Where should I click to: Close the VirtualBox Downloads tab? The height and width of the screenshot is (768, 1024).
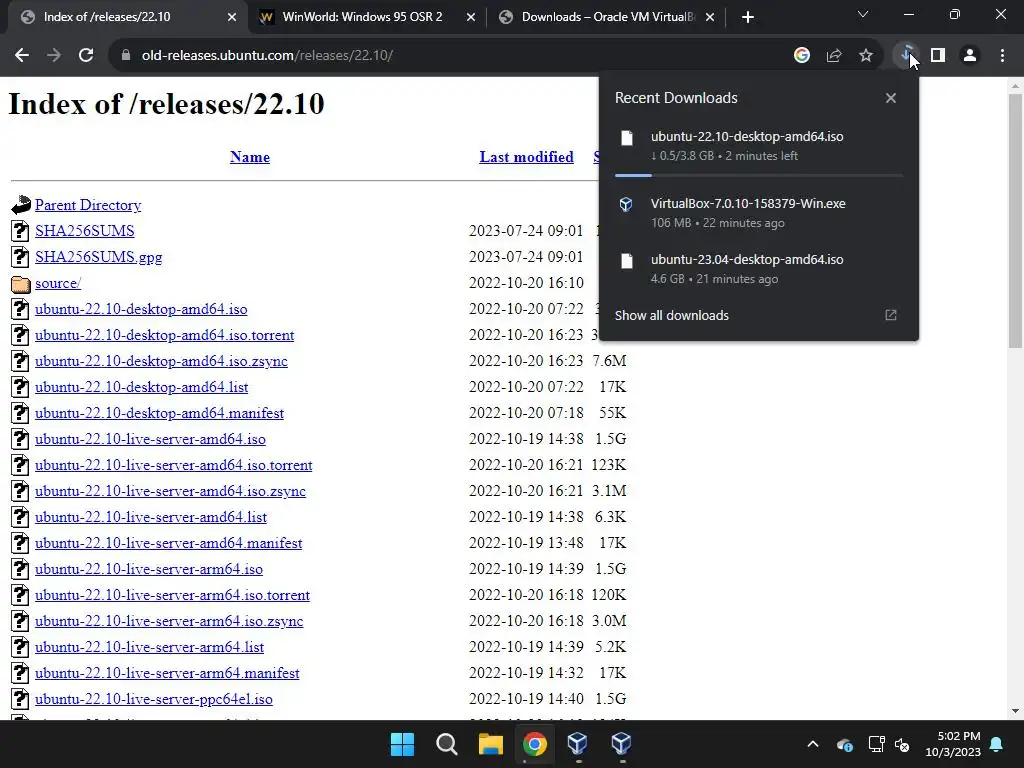711,17
